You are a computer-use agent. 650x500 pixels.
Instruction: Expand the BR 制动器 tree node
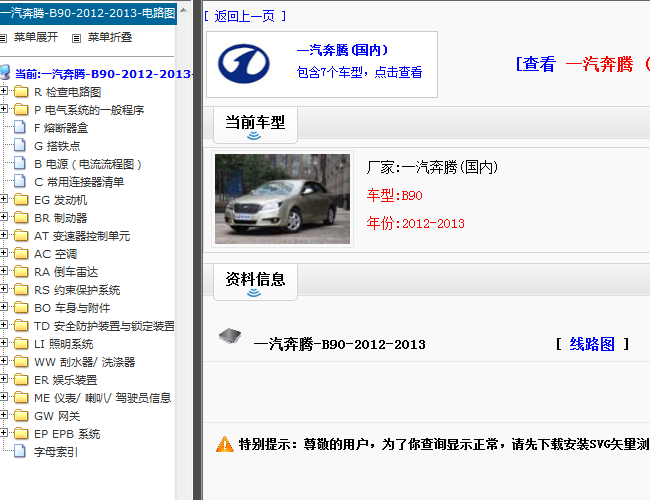click(3, 216)
